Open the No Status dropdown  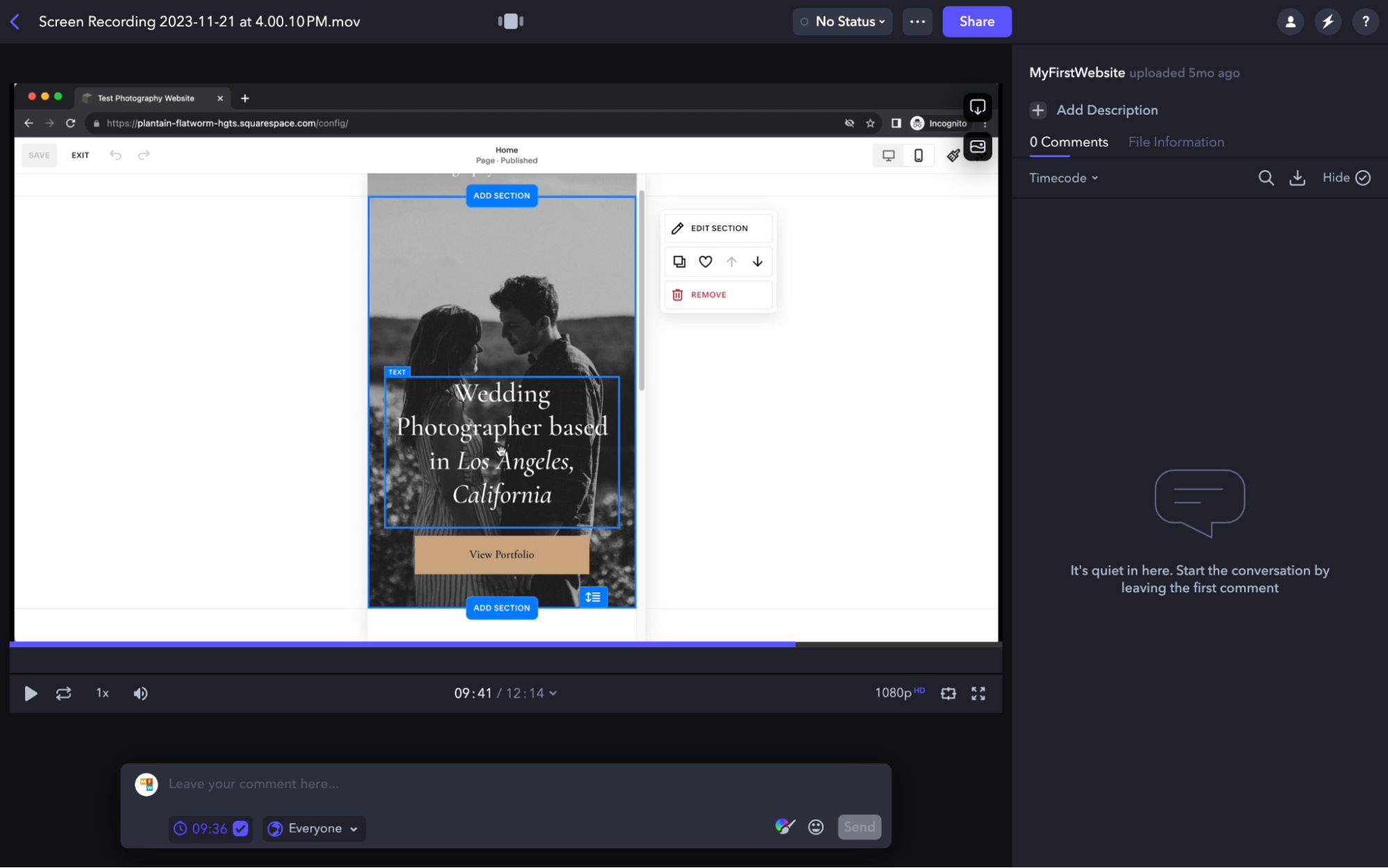coord(842,22)
